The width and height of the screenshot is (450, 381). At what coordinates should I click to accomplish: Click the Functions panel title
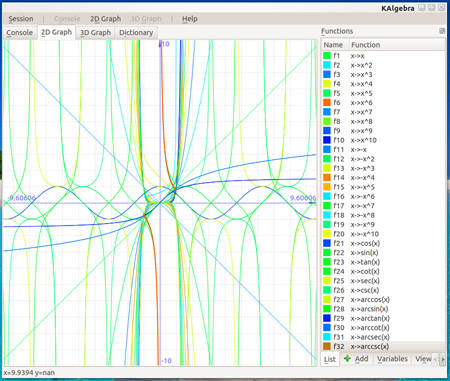coord(337,31)
